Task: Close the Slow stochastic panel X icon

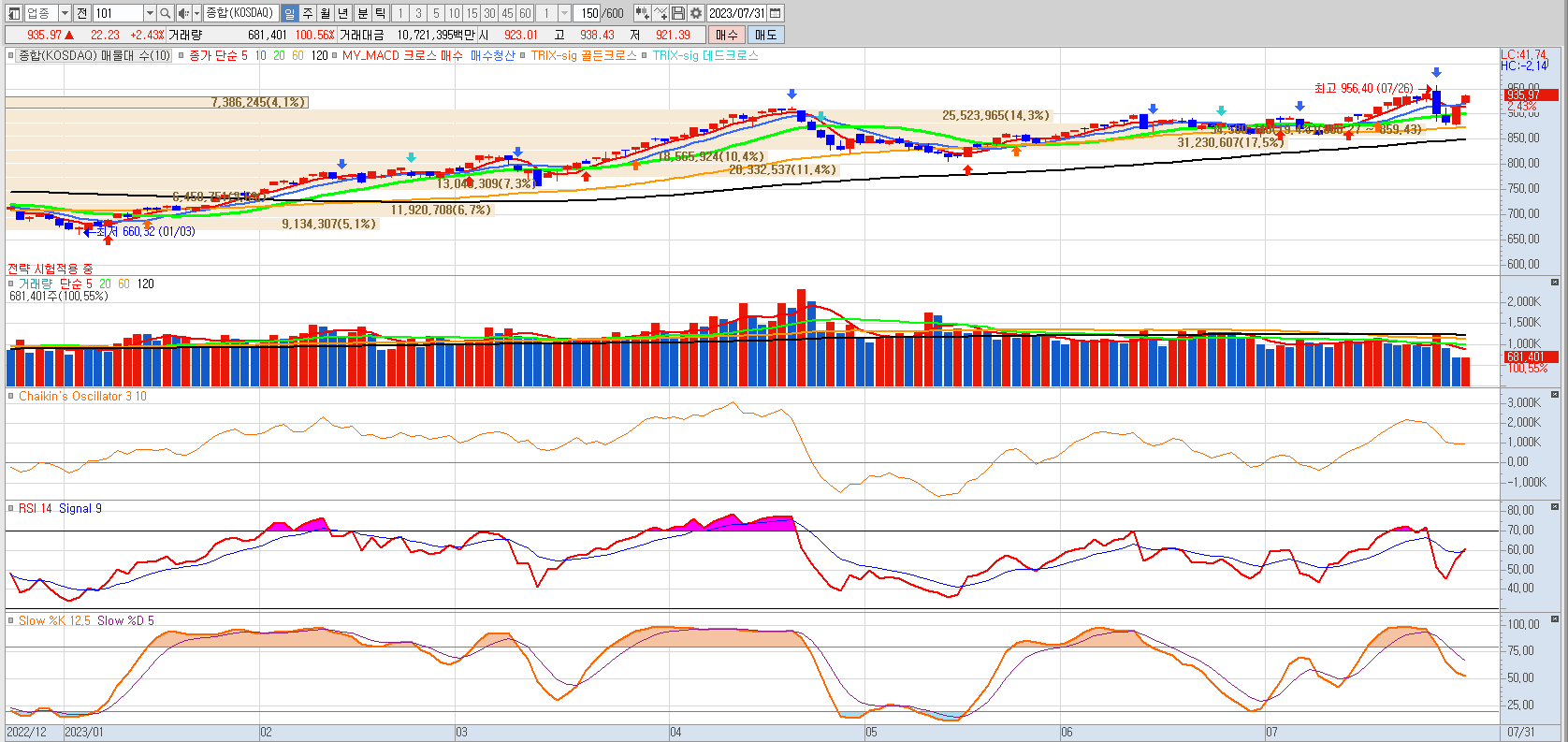Action: [1554, 618]
